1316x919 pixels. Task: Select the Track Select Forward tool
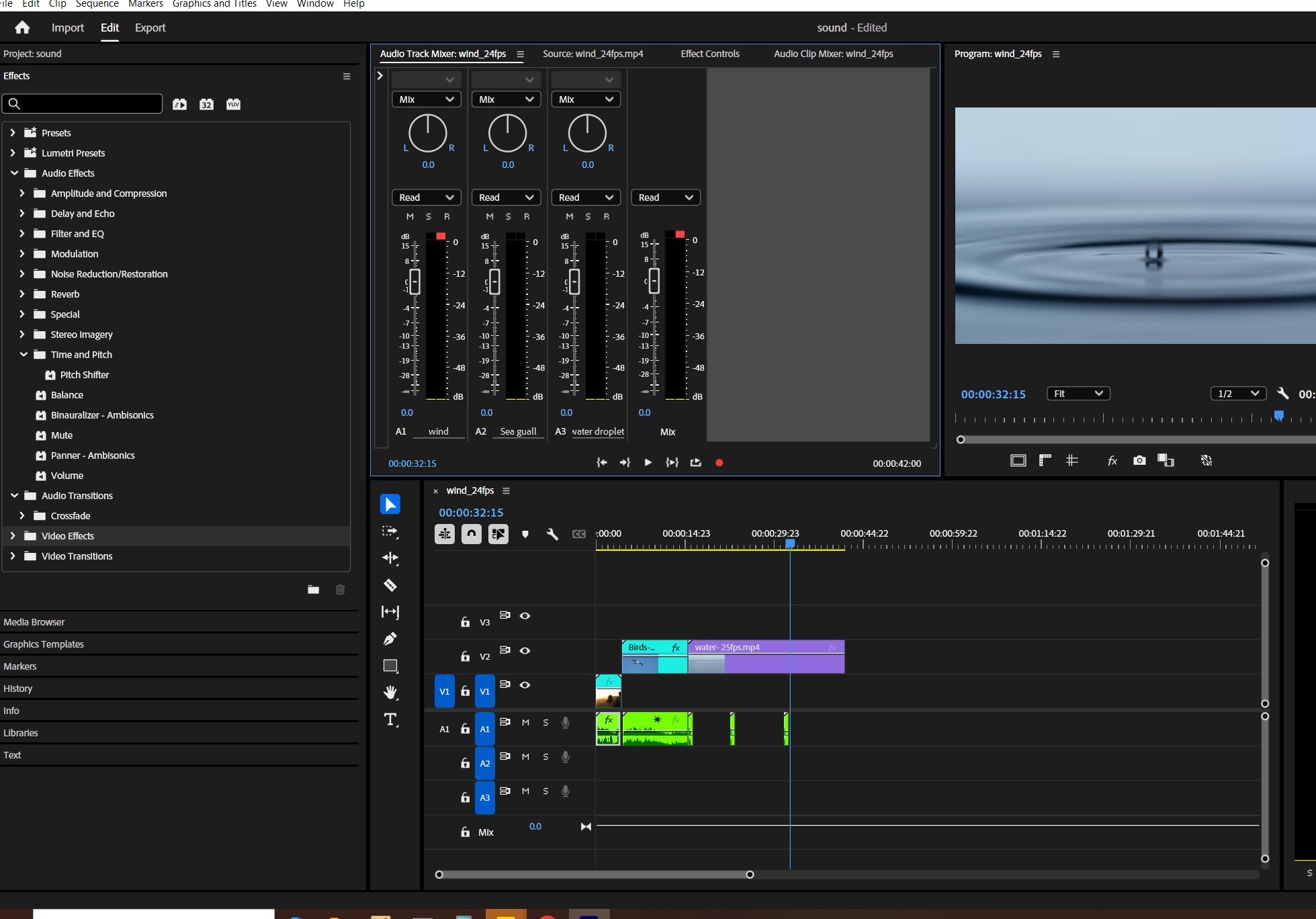(390, 531)
